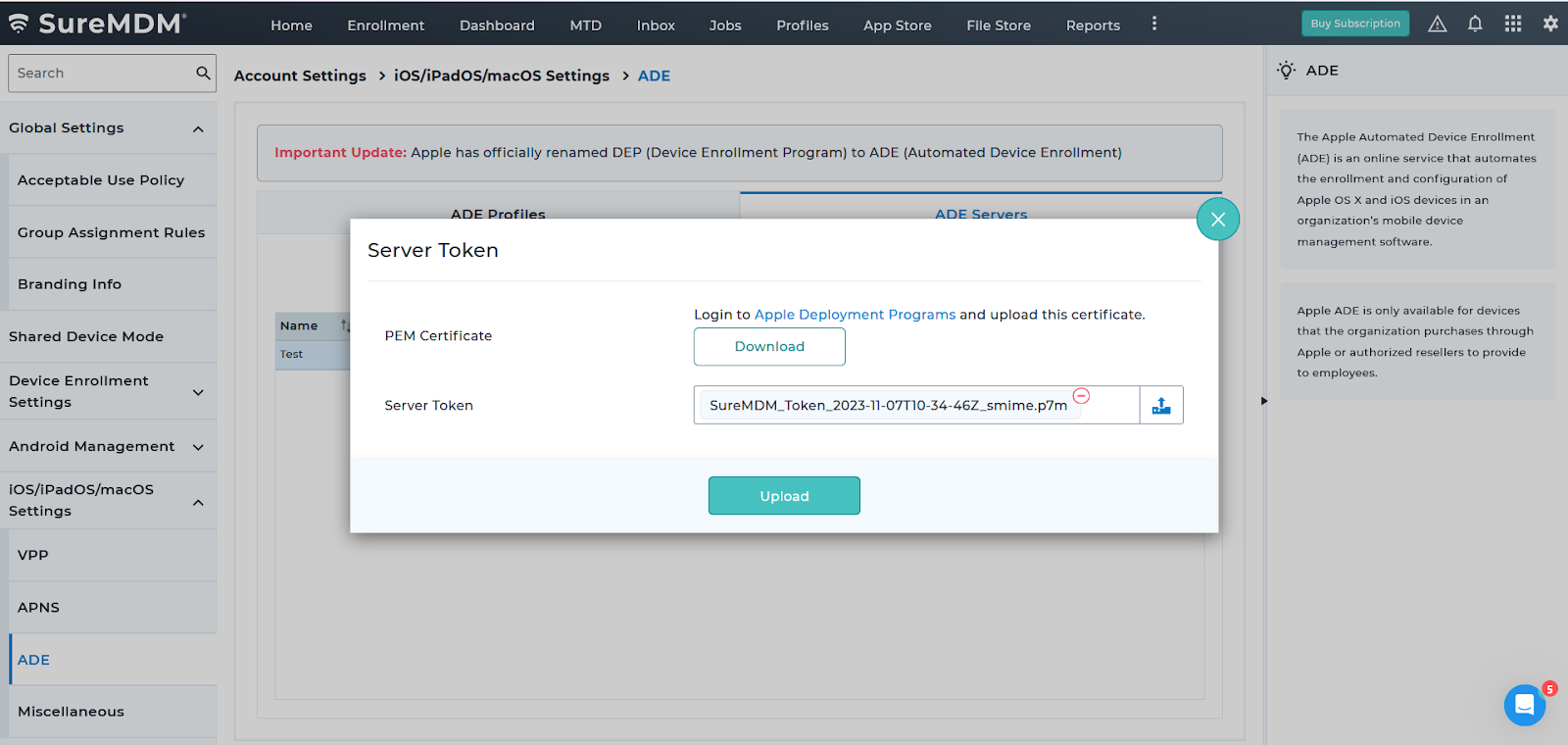Open the Apple Deployment Programs link

[x=855, y=315]
